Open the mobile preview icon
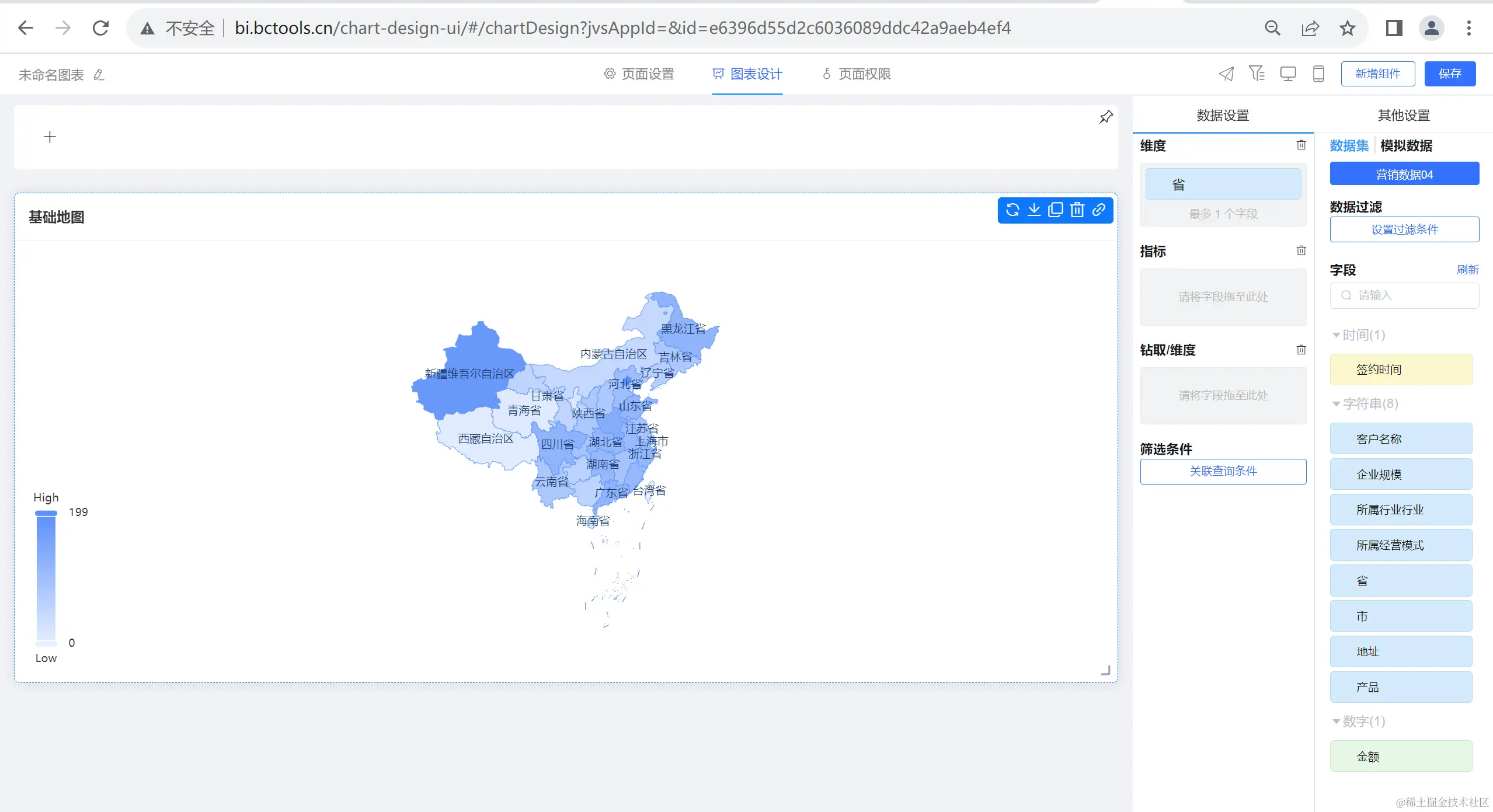 [1318, 74]
